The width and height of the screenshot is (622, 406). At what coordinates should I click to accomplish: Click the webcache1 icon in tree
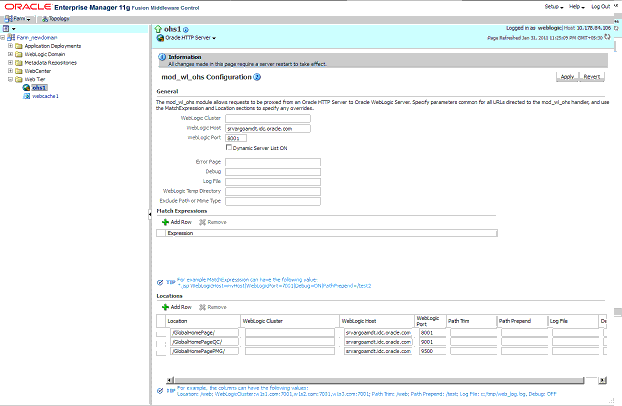[27, 96]
